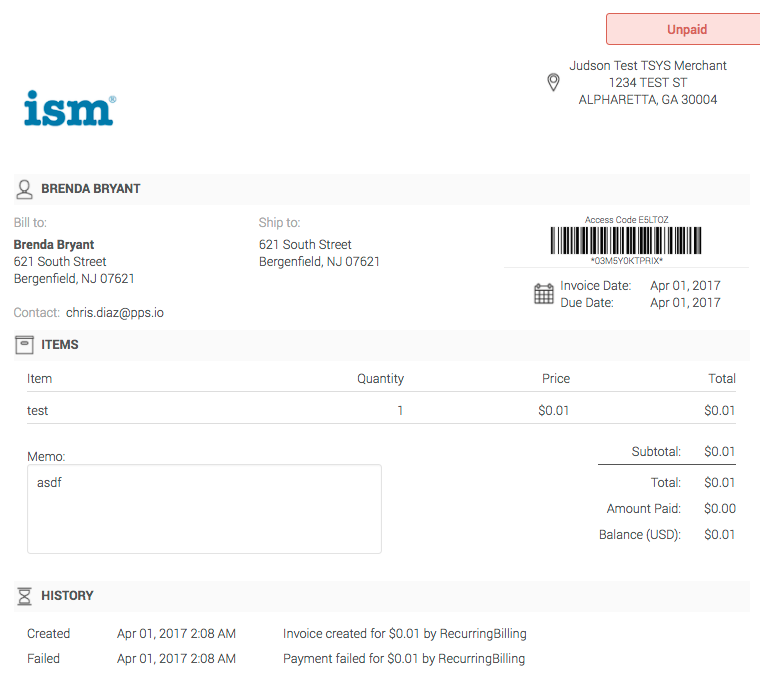The width and height of the screenshot is (760, 682).
Task: Click the Payment failed history entry
Action: tap(404, 659)
